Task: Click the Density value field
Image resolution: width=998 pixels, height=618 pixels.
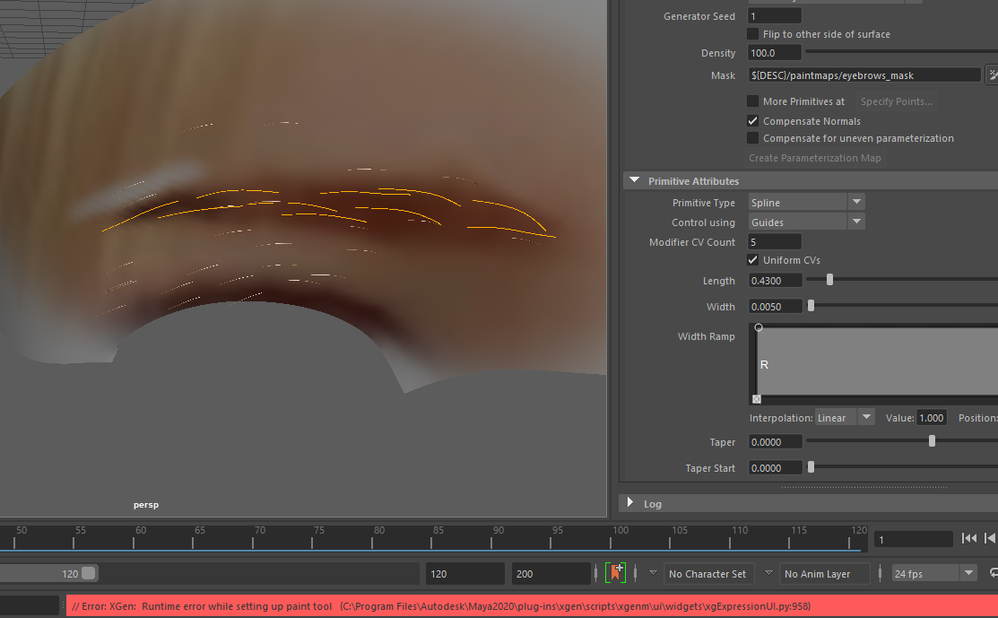Action: [775, 53]
